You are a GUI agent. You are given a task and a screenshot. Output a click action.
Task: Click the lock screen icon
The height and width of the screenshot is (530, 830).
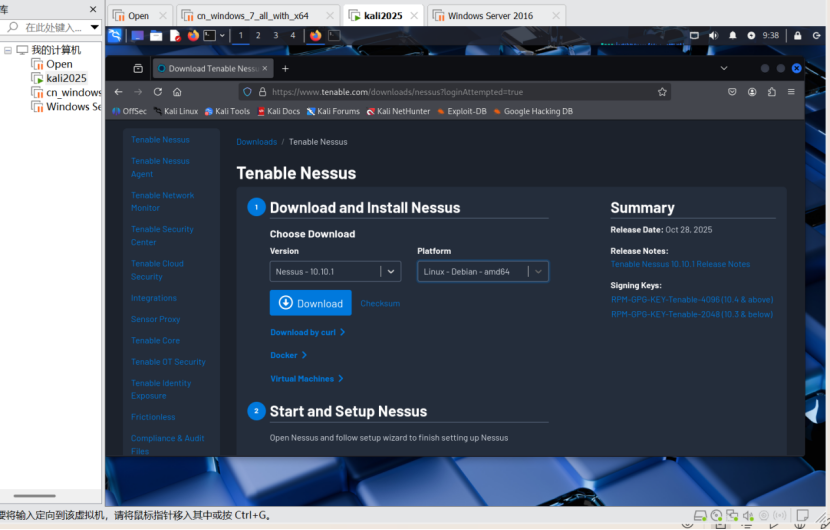798,35
